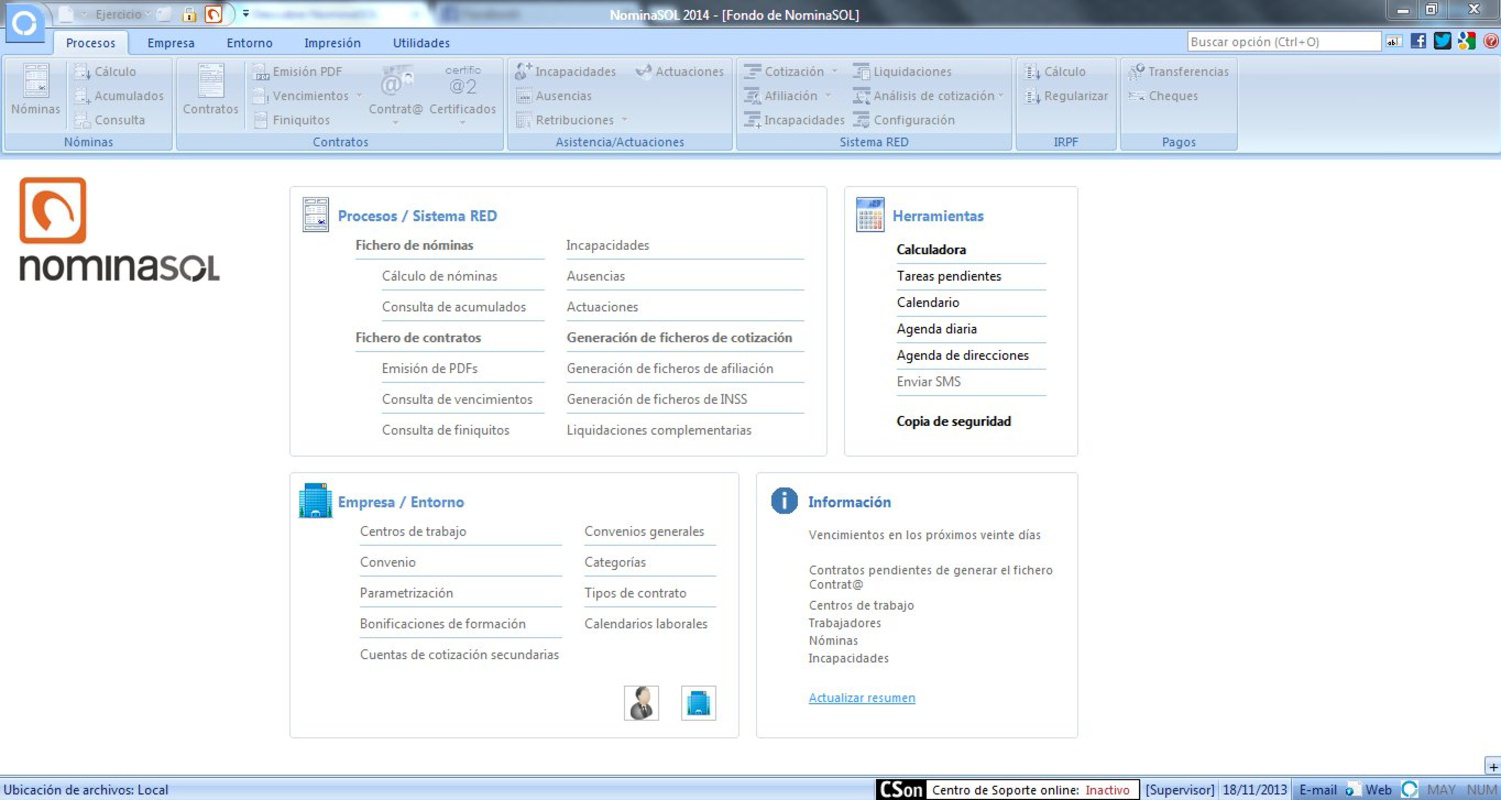The width and height of the screenshot is (1501, 800).
Task: Expand the Contrat@ dropdown button
Action: pyautogui.click(x=396, y=123)
